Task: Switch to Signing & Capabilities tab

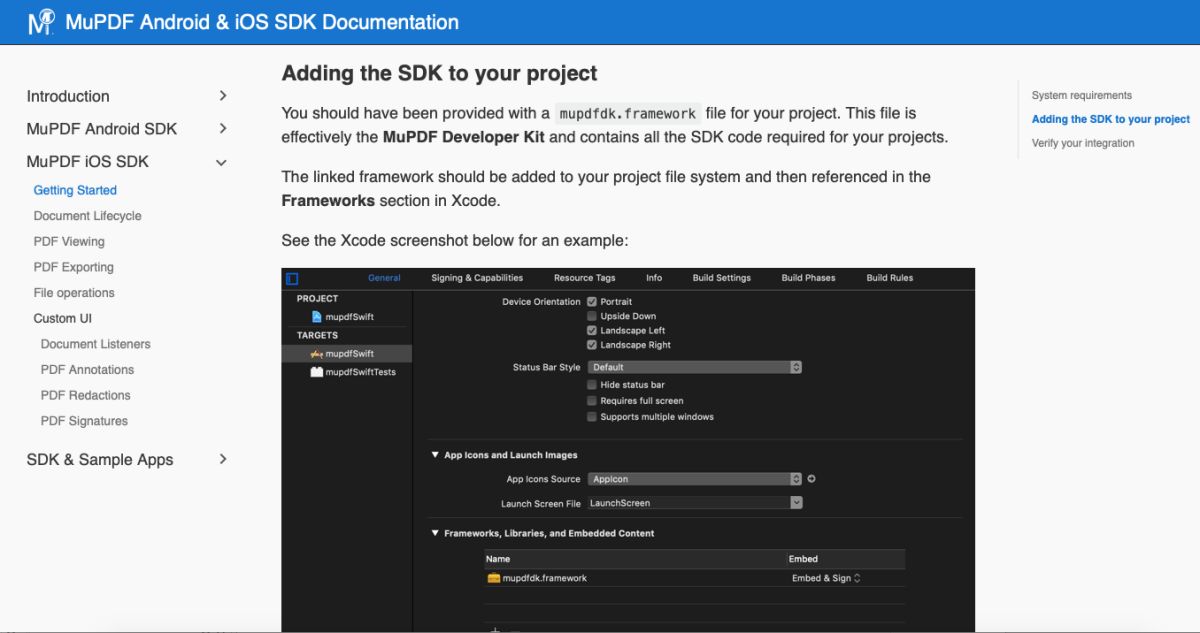Action: tap(477, 278)
